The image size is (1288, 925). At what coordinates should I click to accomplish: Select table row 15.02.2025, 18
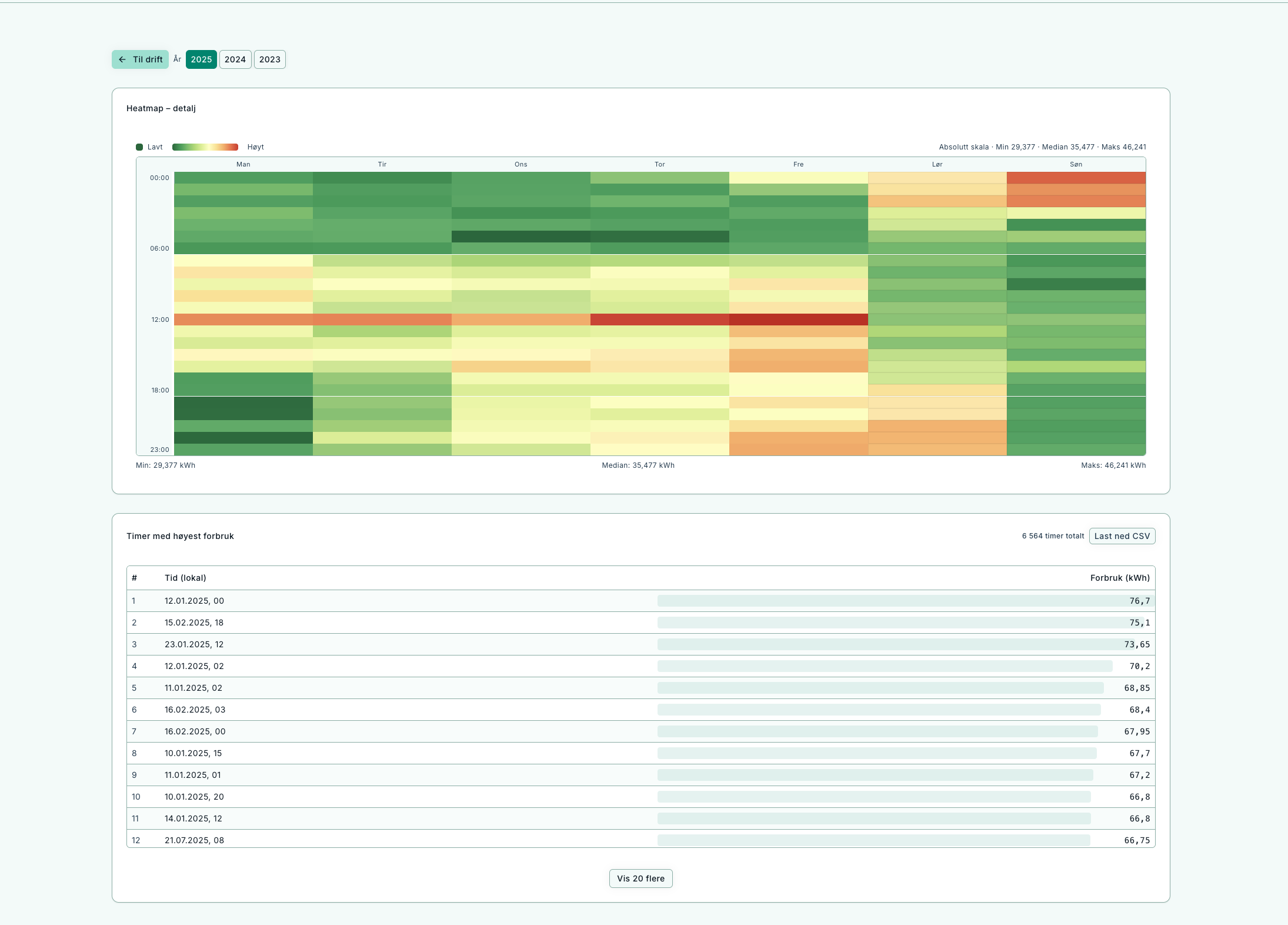pos(194,623)
